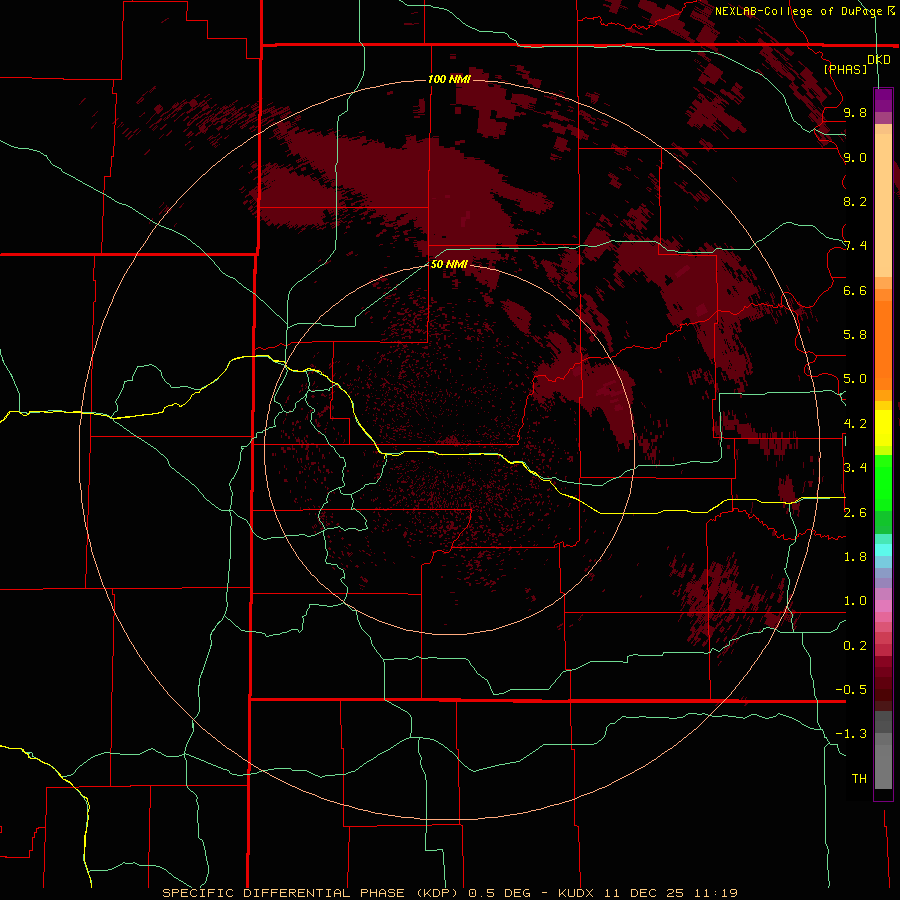Select the 8.2 legend value
The height and width of the screenshot is (900, 900).
[x=855, y=201]
